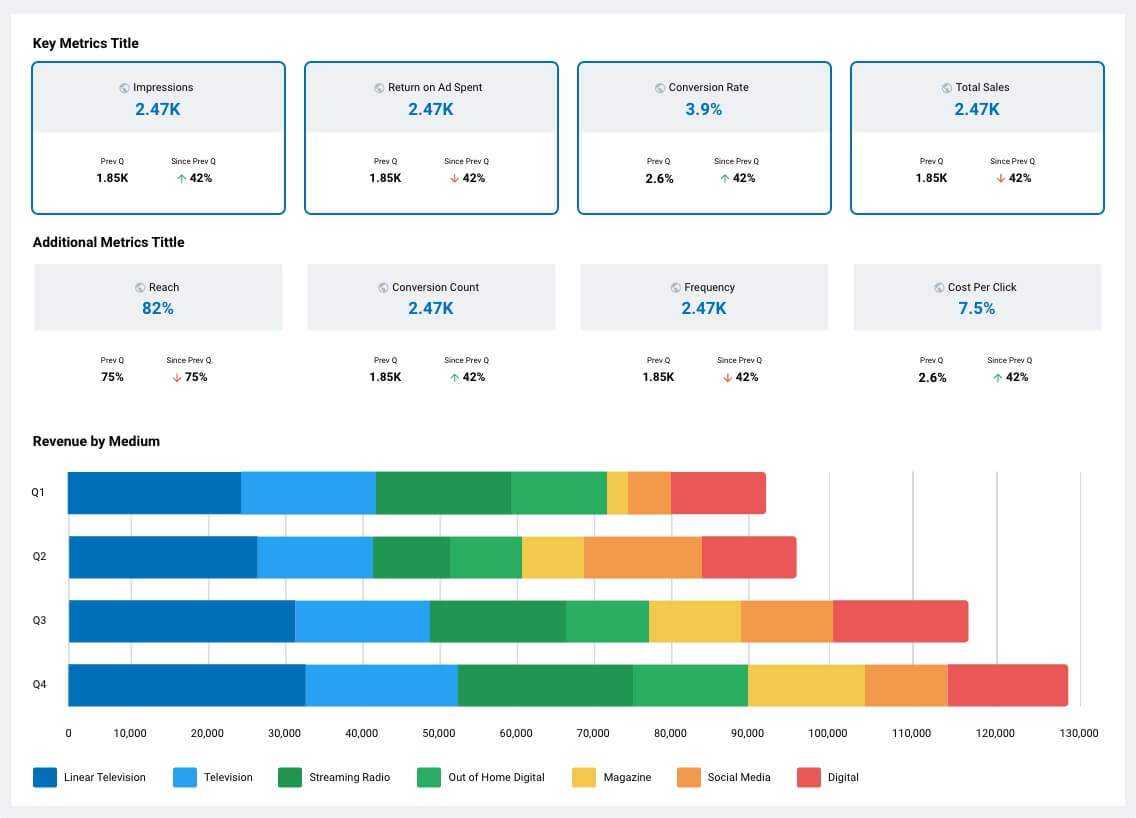
Task: Toggle the Television legend swatch
Action: [185, 777]
